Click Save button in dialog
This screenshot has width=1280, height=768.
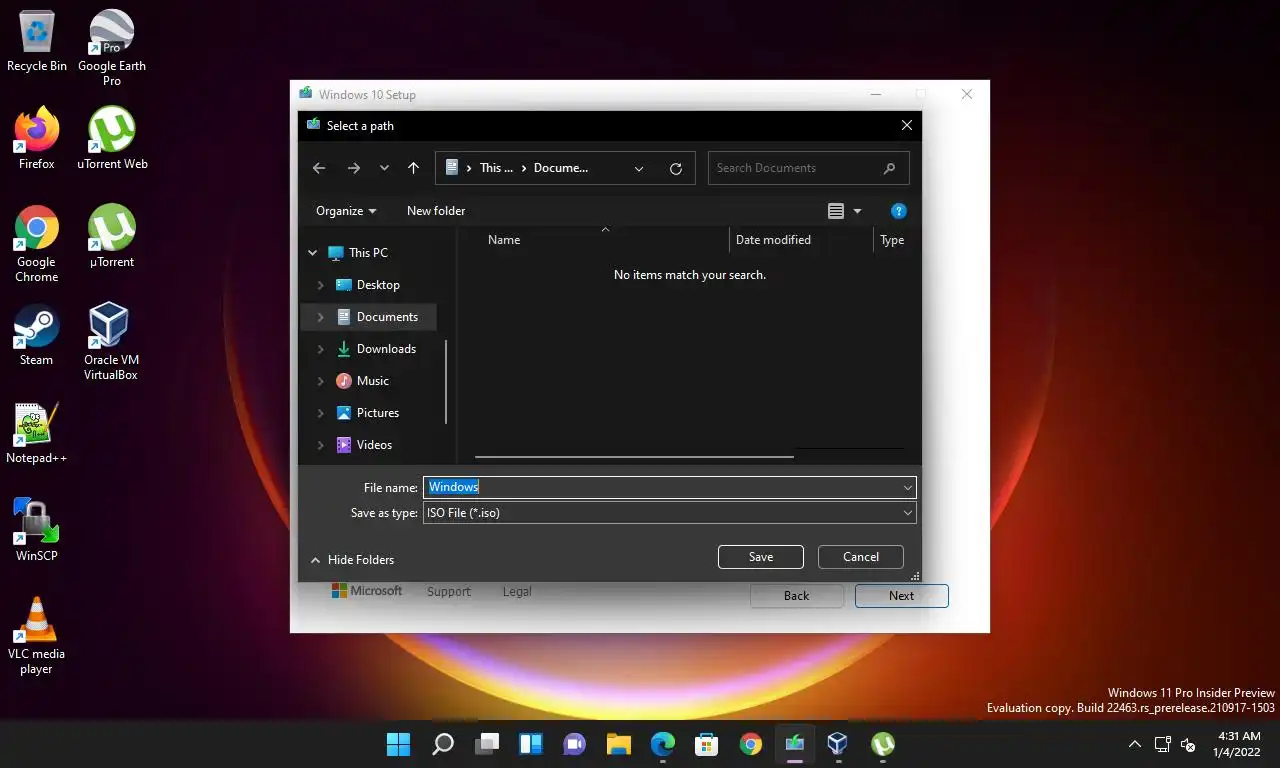pos(761,557)
